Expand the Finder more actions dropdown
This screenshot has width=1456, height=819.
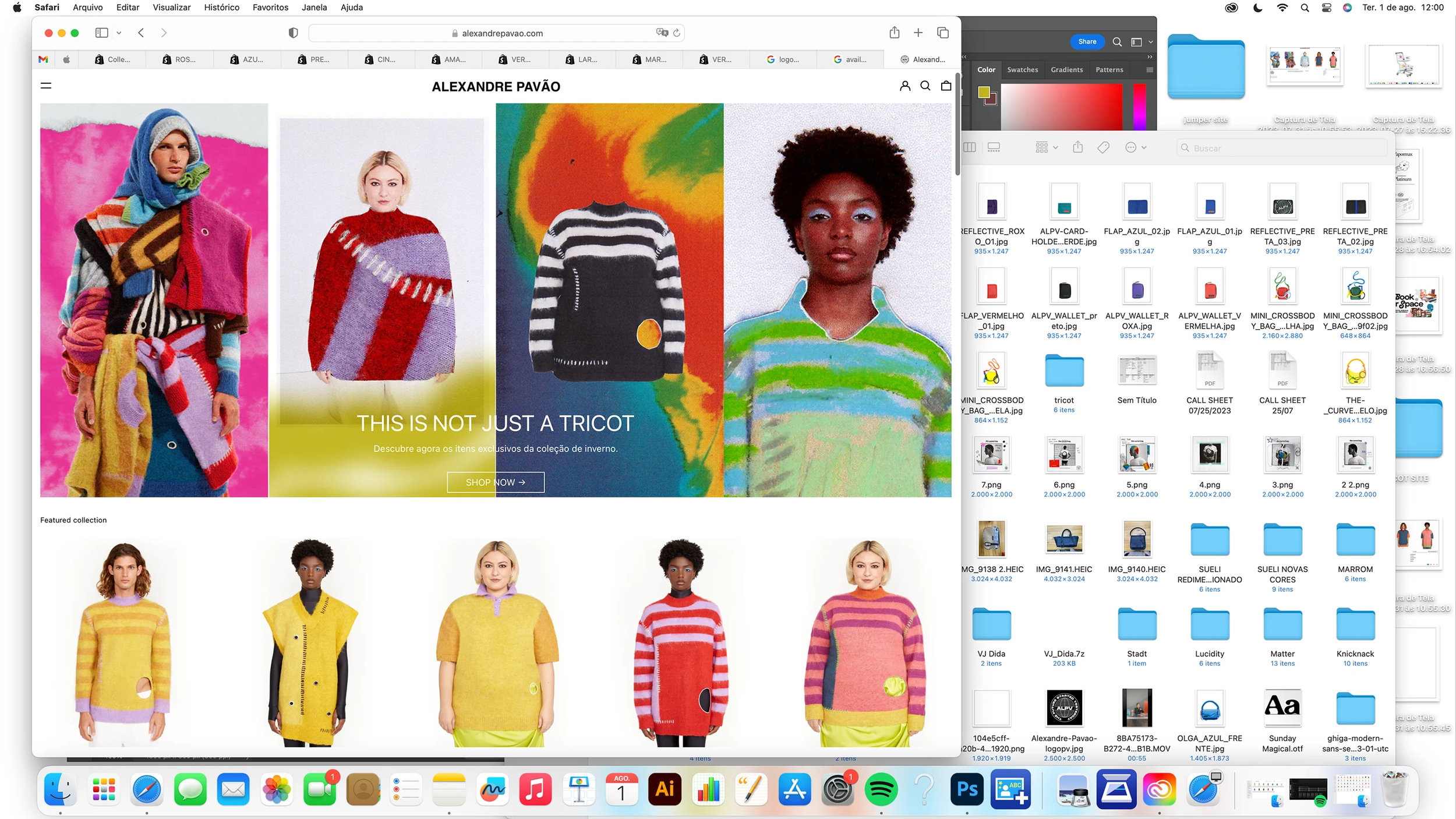click(1136, 148)
